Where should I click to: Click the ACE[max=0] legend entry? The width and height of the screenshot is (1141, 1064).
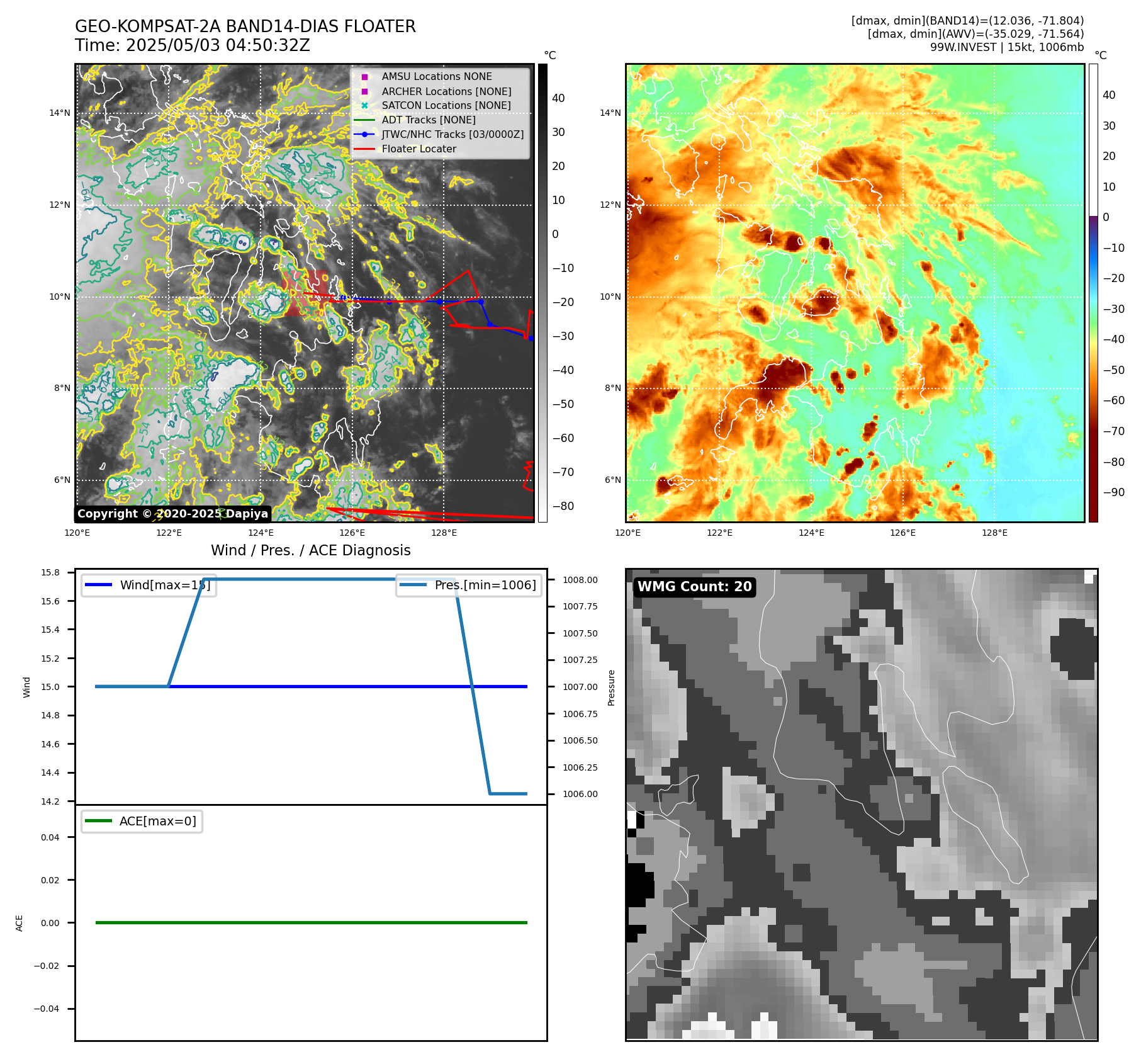[x=142, y=821]
